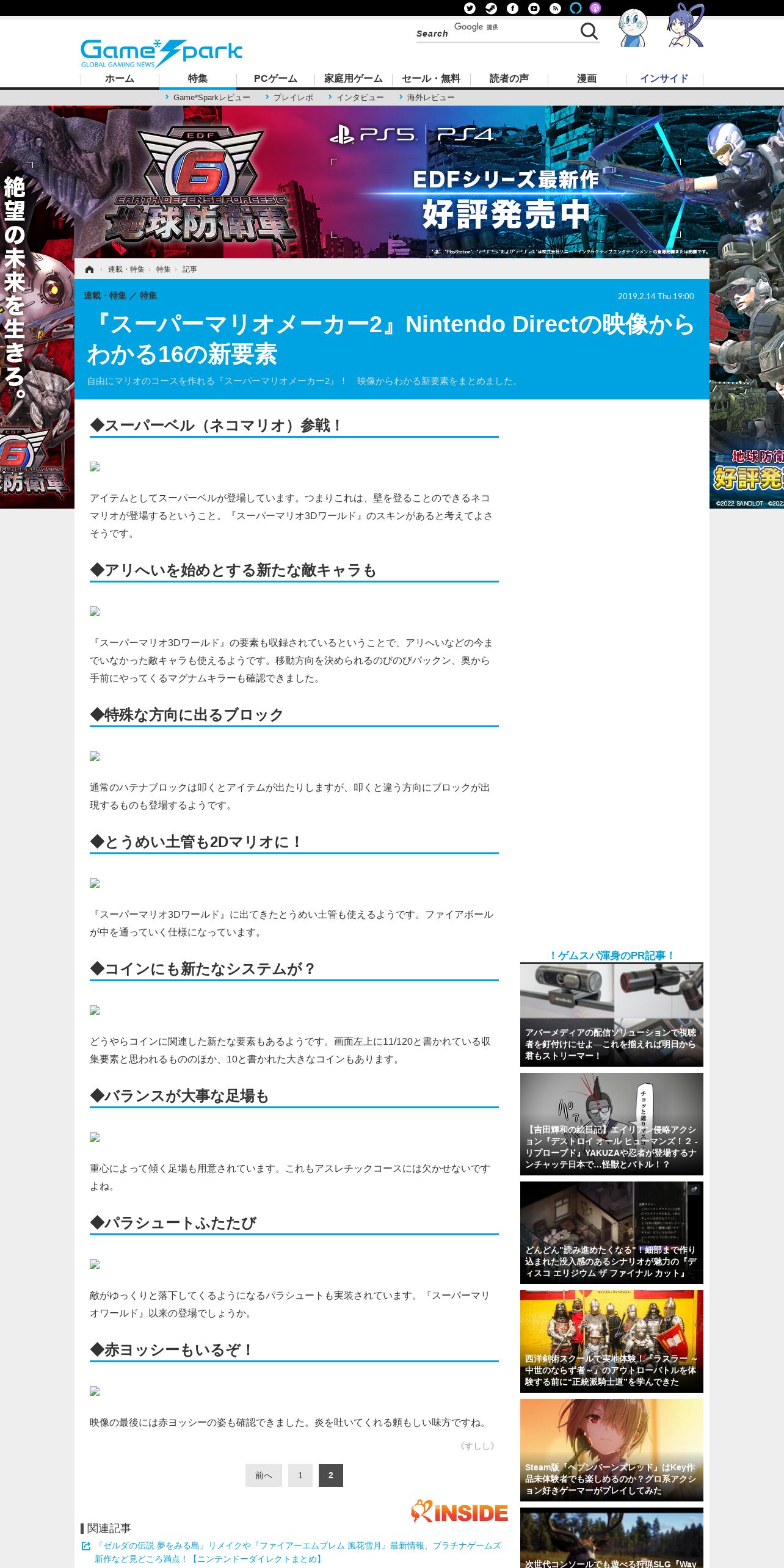Click broken image under 赤ヨッシー heading

click(95, 1392)
